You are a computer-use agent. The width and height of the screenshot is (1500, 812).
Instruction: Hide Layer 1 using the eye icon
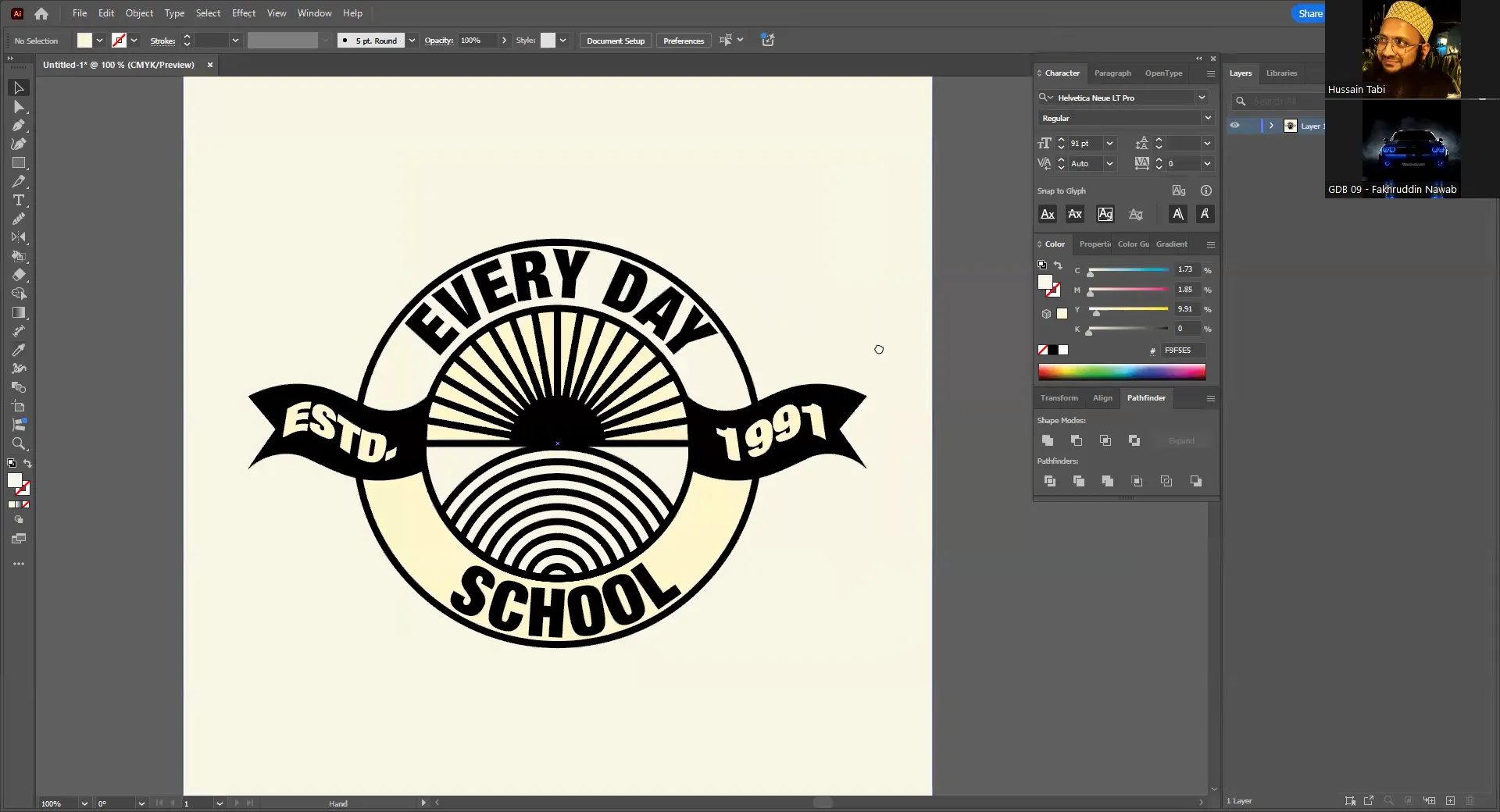(x=1234, y=126)
